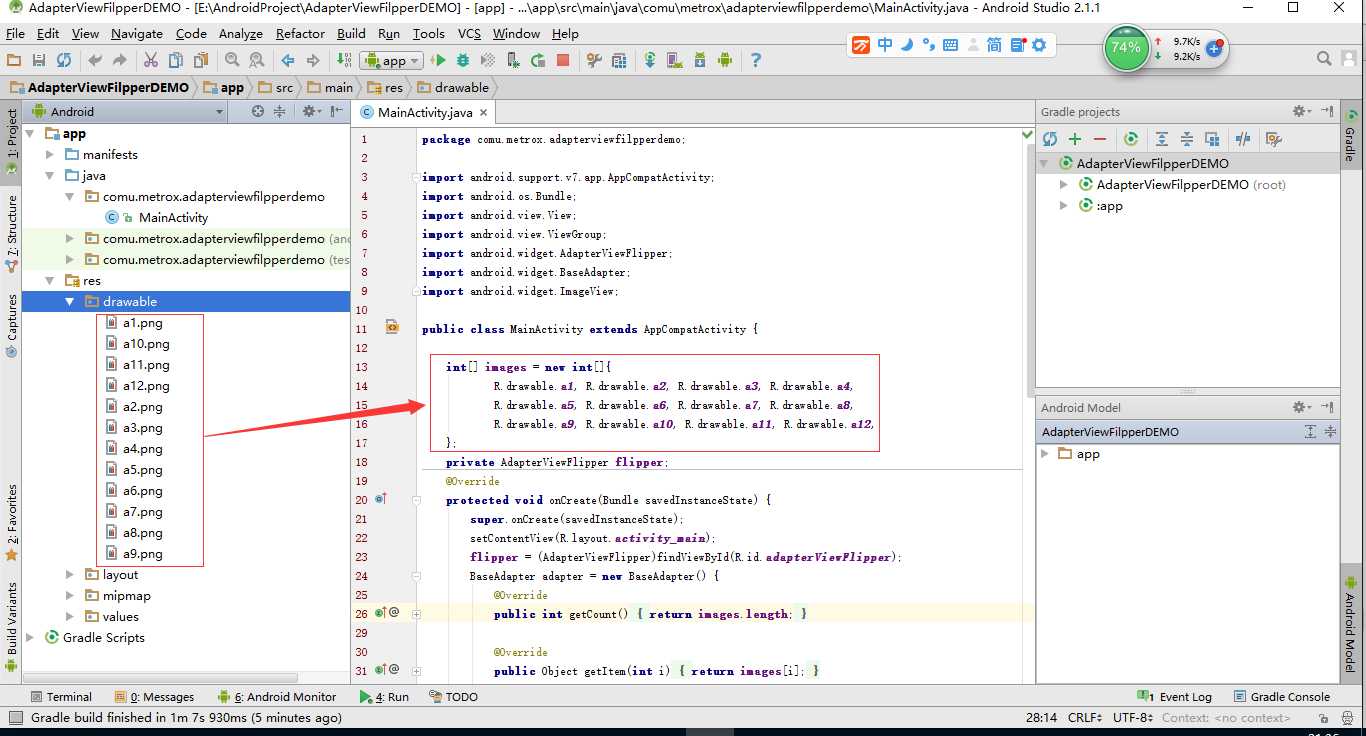1366x736 pixels.
Task: Click the src breadcrumb in navigation bar
Action: [275, 87]
